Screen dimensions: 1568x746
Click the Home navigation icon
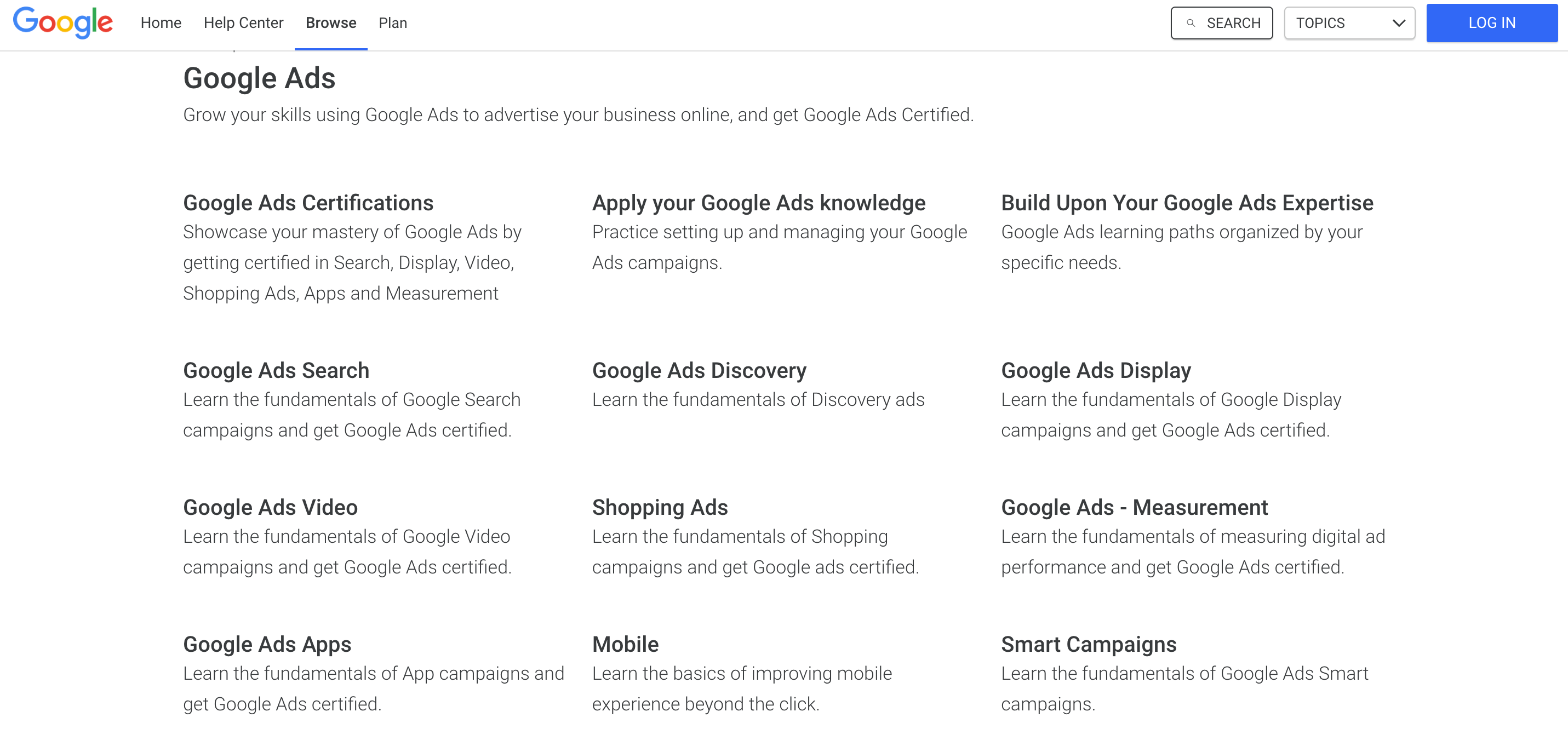click(160, 22)
